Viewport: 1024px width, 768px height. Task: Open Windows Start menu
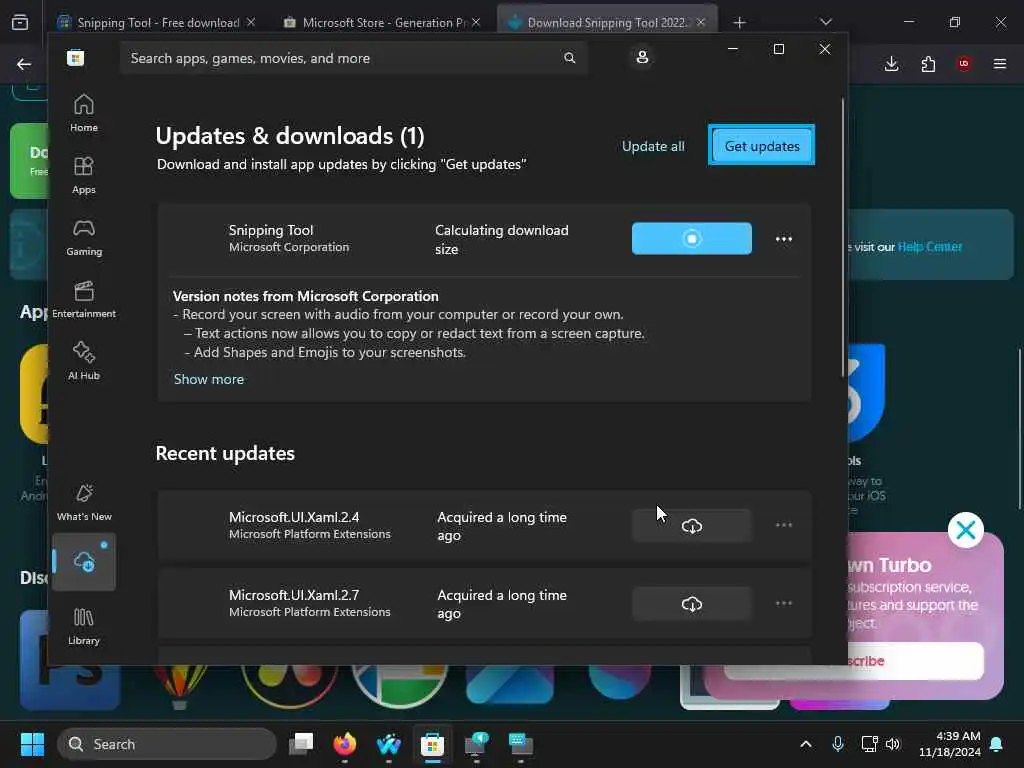(x=32, y=744)
